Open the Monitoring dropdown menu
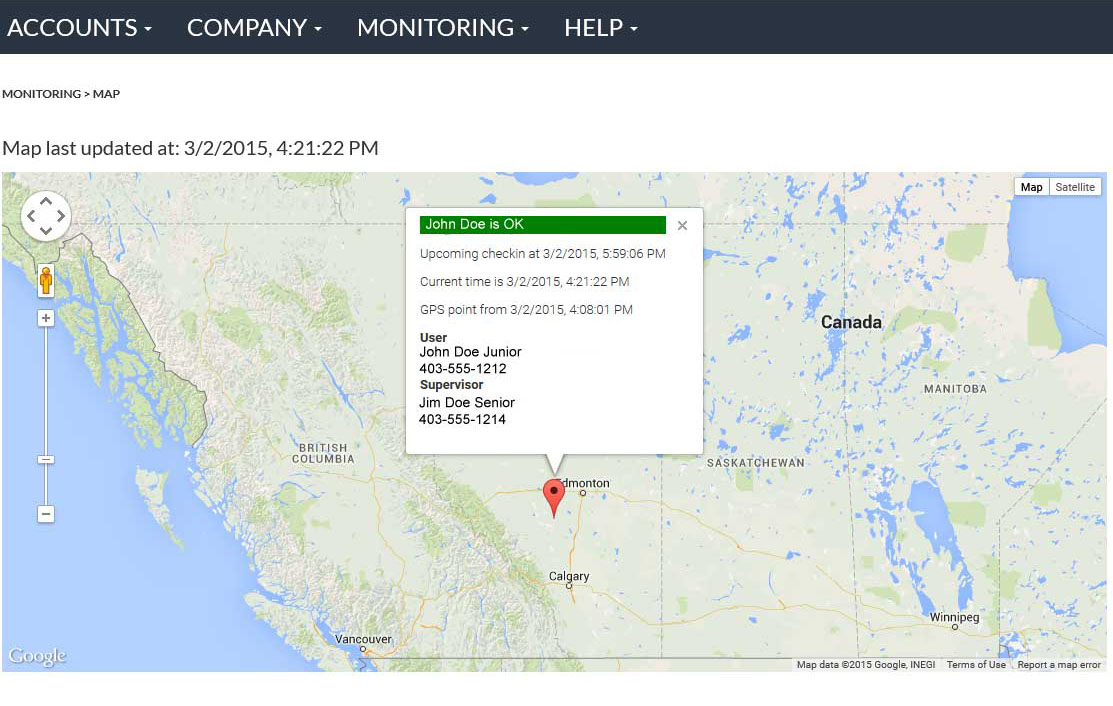Screen dimensions: 1113x706 [442, 27]
